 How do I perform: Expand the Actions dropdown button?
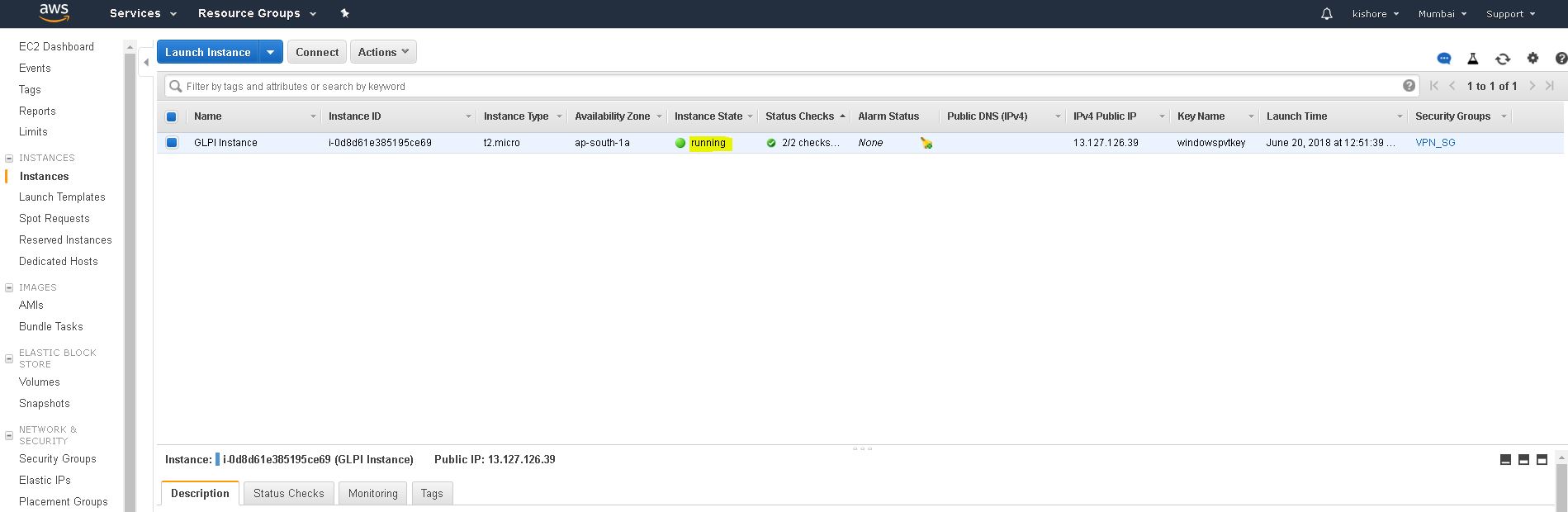click(383, 52)
